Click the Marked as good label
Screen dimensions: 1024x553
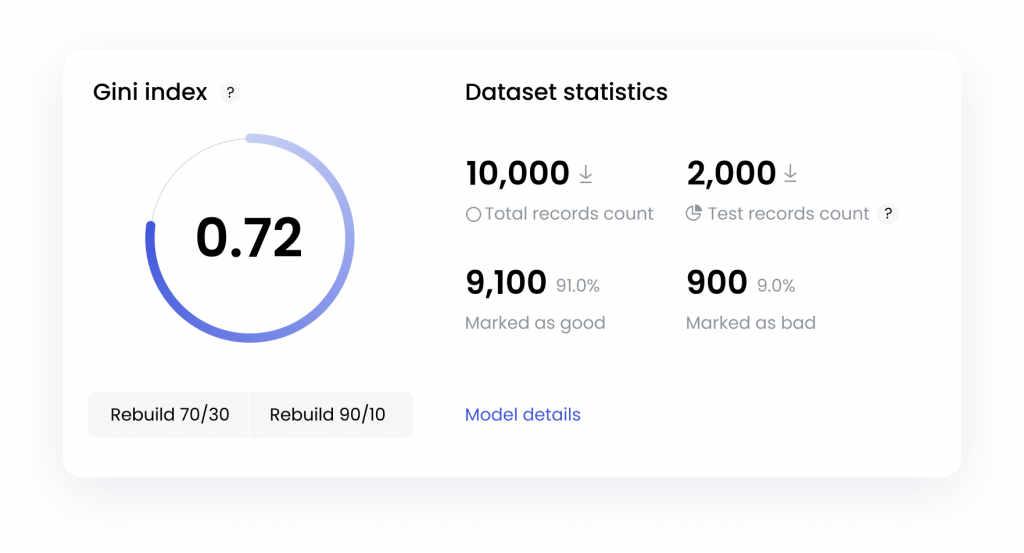(x=535, y=323)
